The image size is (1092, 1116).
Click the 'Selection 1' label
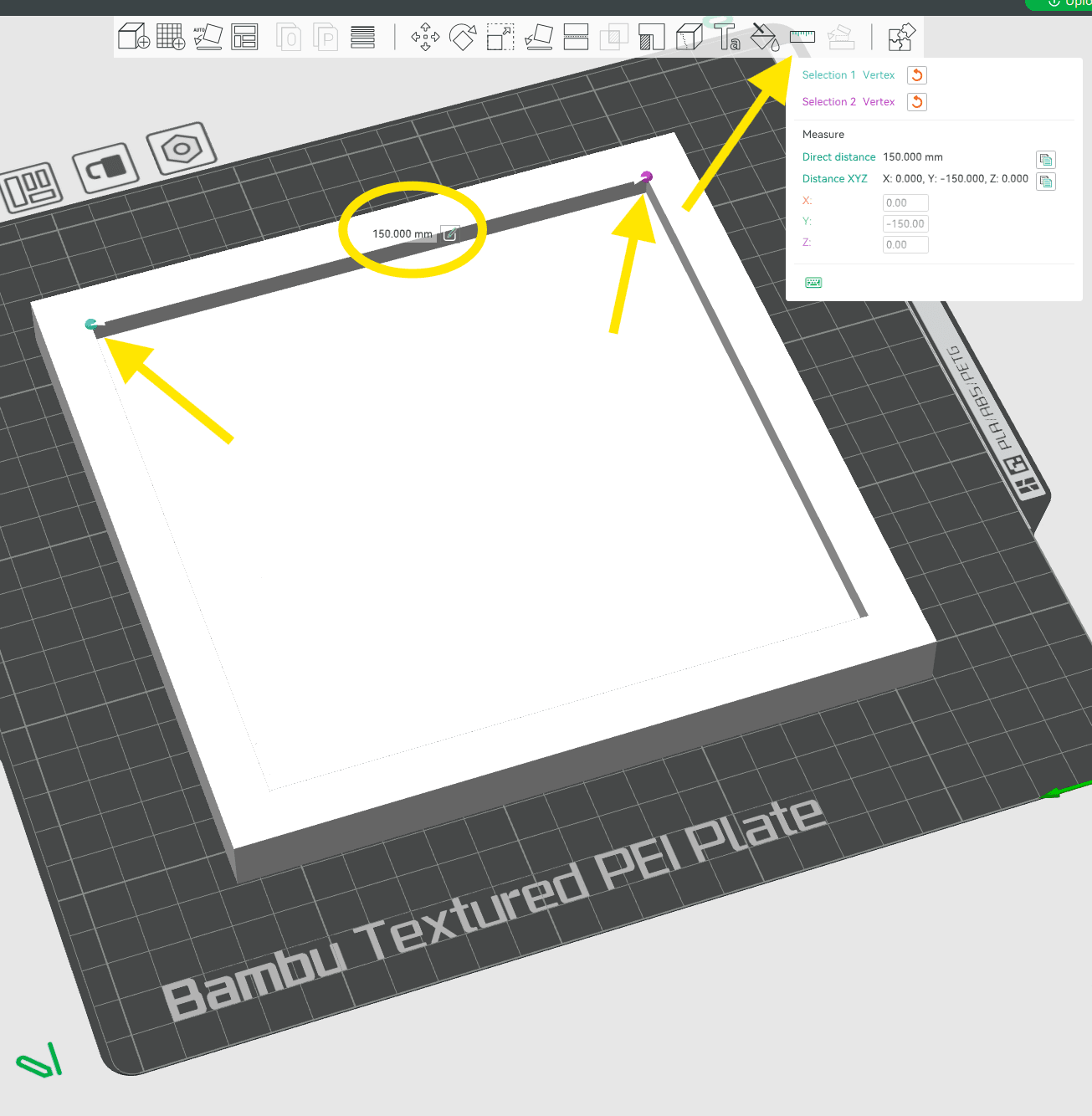(828, 75)
